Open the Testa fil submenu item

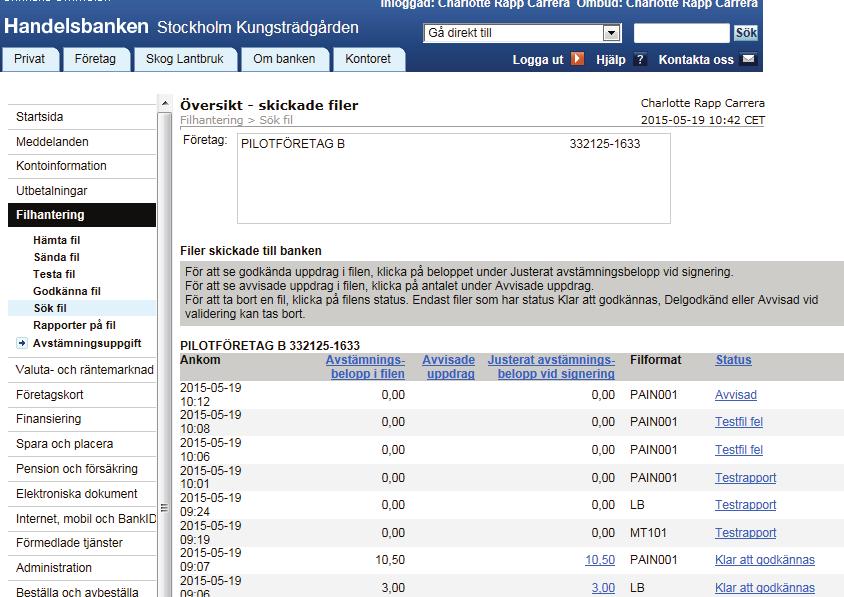coord(54,274)
